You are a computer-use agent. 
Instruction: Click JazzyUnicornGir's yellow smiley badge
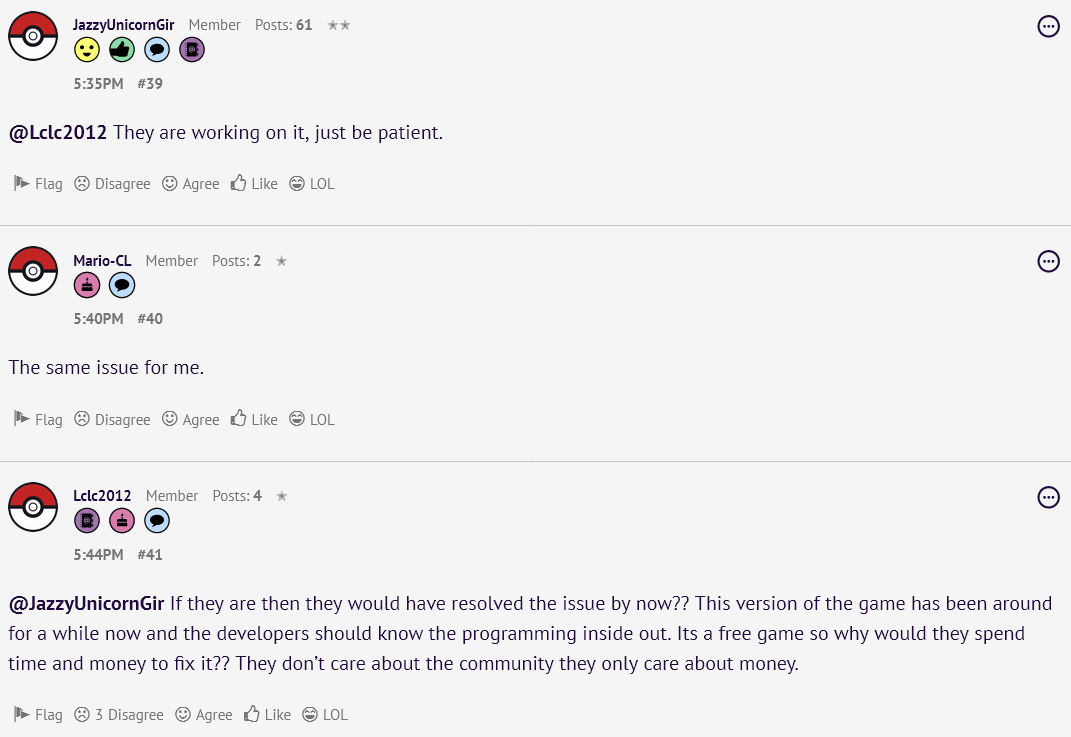click(87, 50)
